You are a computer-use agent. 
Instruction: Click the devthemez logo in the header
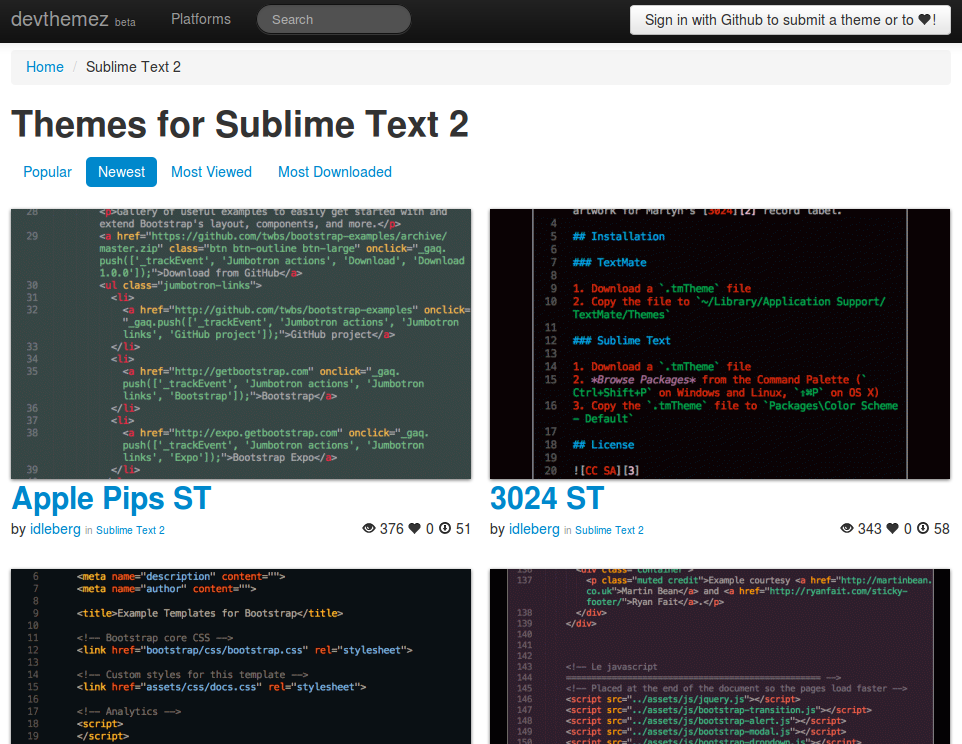coord(60,19)
